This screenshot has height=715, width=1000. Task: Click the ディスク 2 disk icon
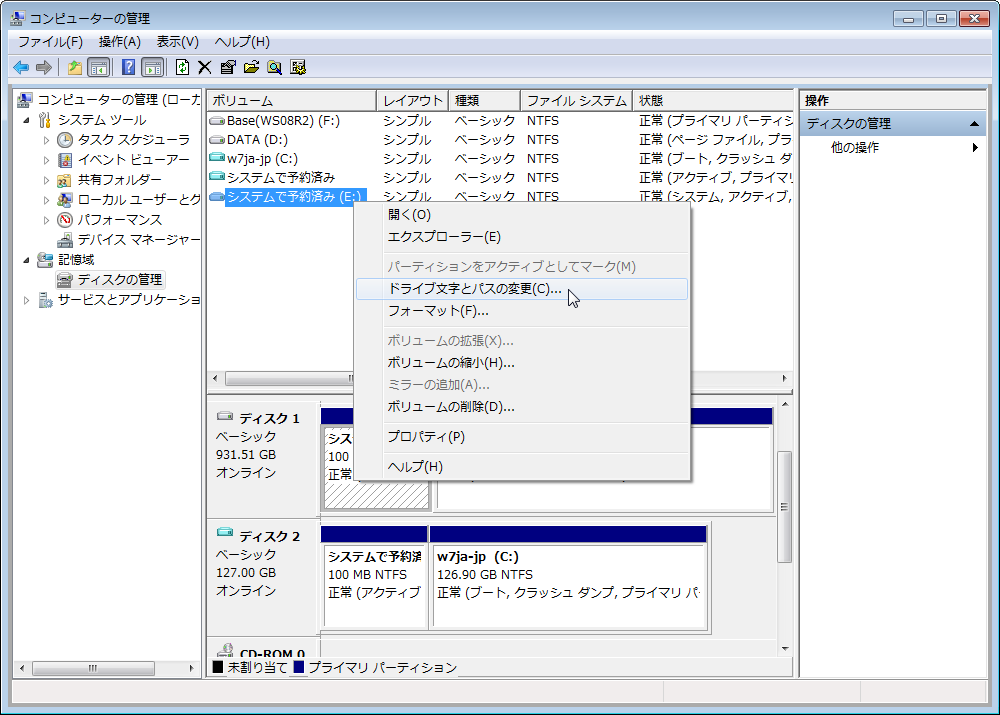[225, 533]
